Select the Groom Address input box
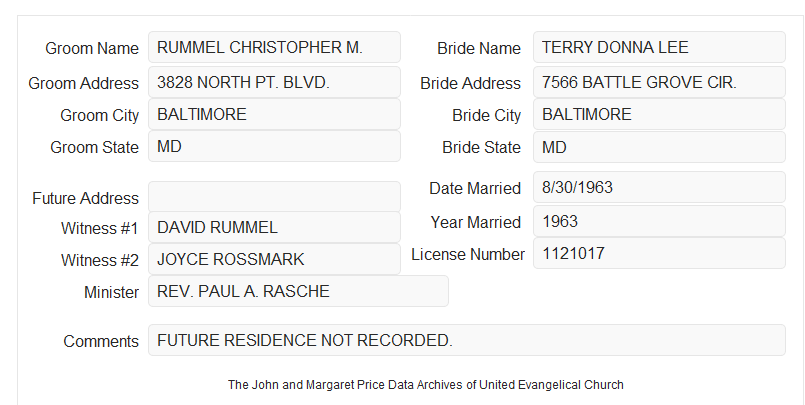 tap(274, 82)
